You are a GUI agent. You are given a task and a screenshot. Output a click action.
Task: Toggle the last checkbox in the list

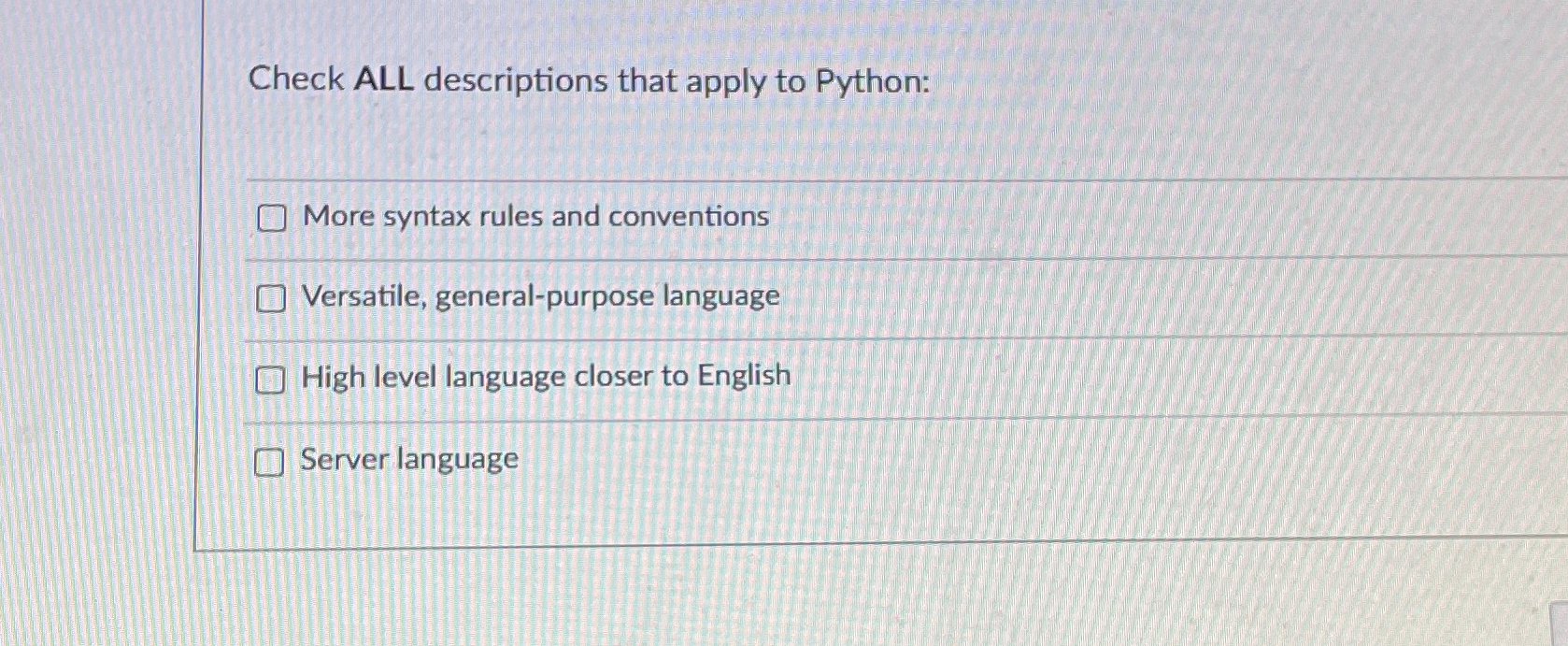(271, 462)
